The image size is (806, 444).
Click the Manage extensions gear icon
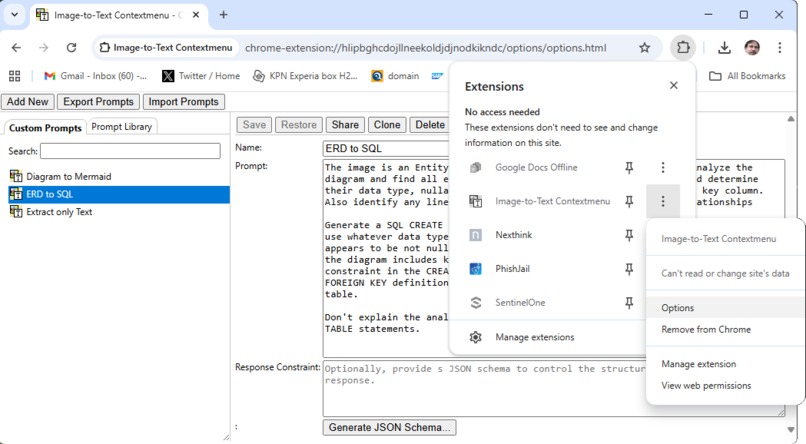pyautogui.click(x=475, y=337)
